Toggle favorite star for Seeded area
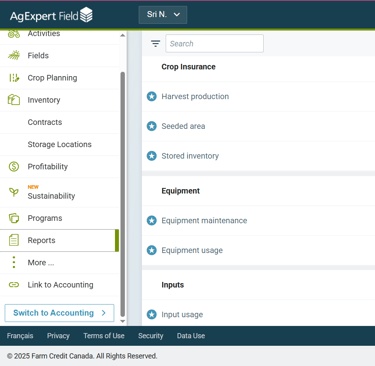The image size is (375, 366). (x=152, y=126)
